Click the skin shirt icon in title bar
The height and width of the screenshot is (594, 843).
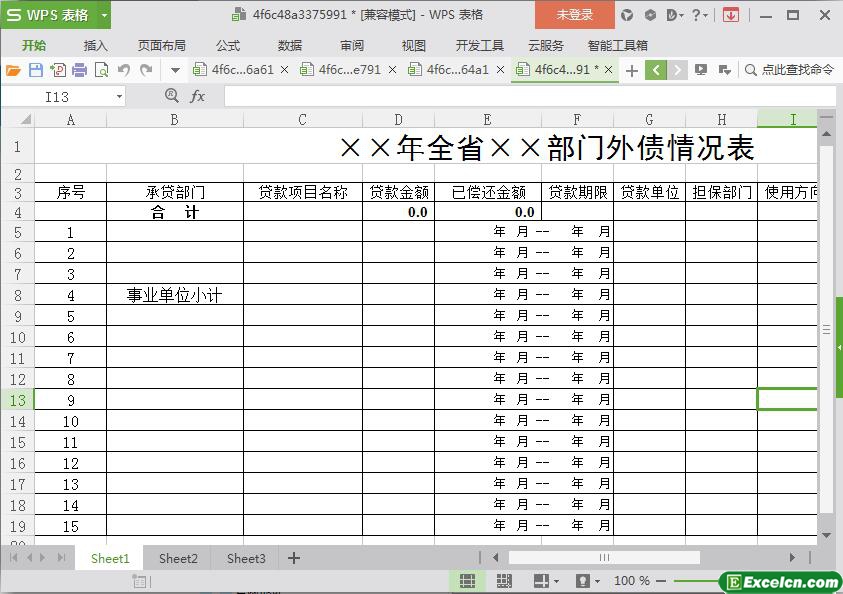click(x=627, y=15)
